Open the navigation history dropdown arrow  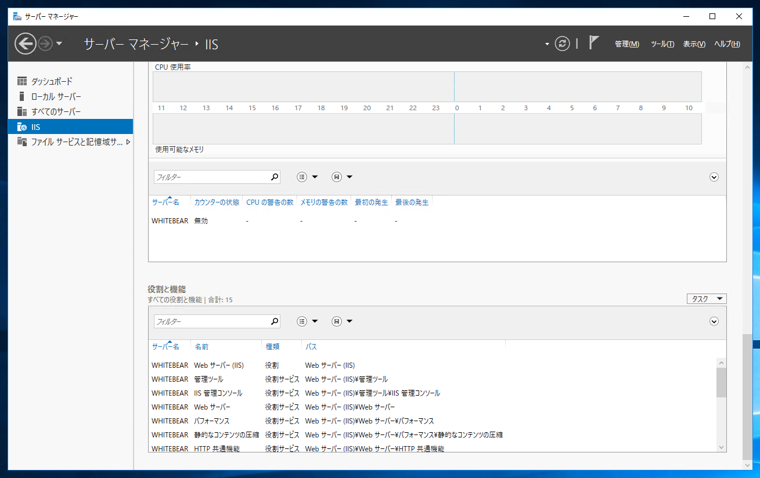coord(59,44)
